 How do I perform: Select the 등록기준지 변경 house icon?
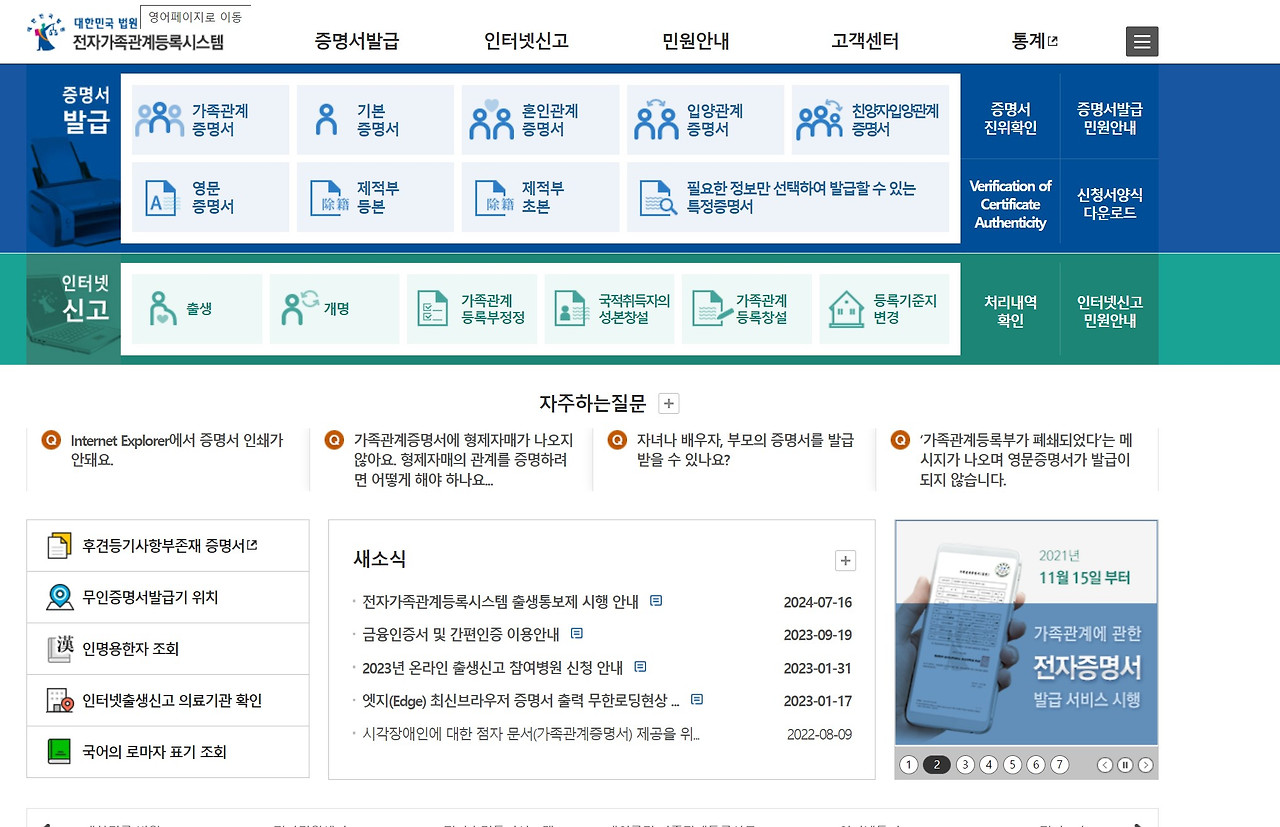pos(845,308)
